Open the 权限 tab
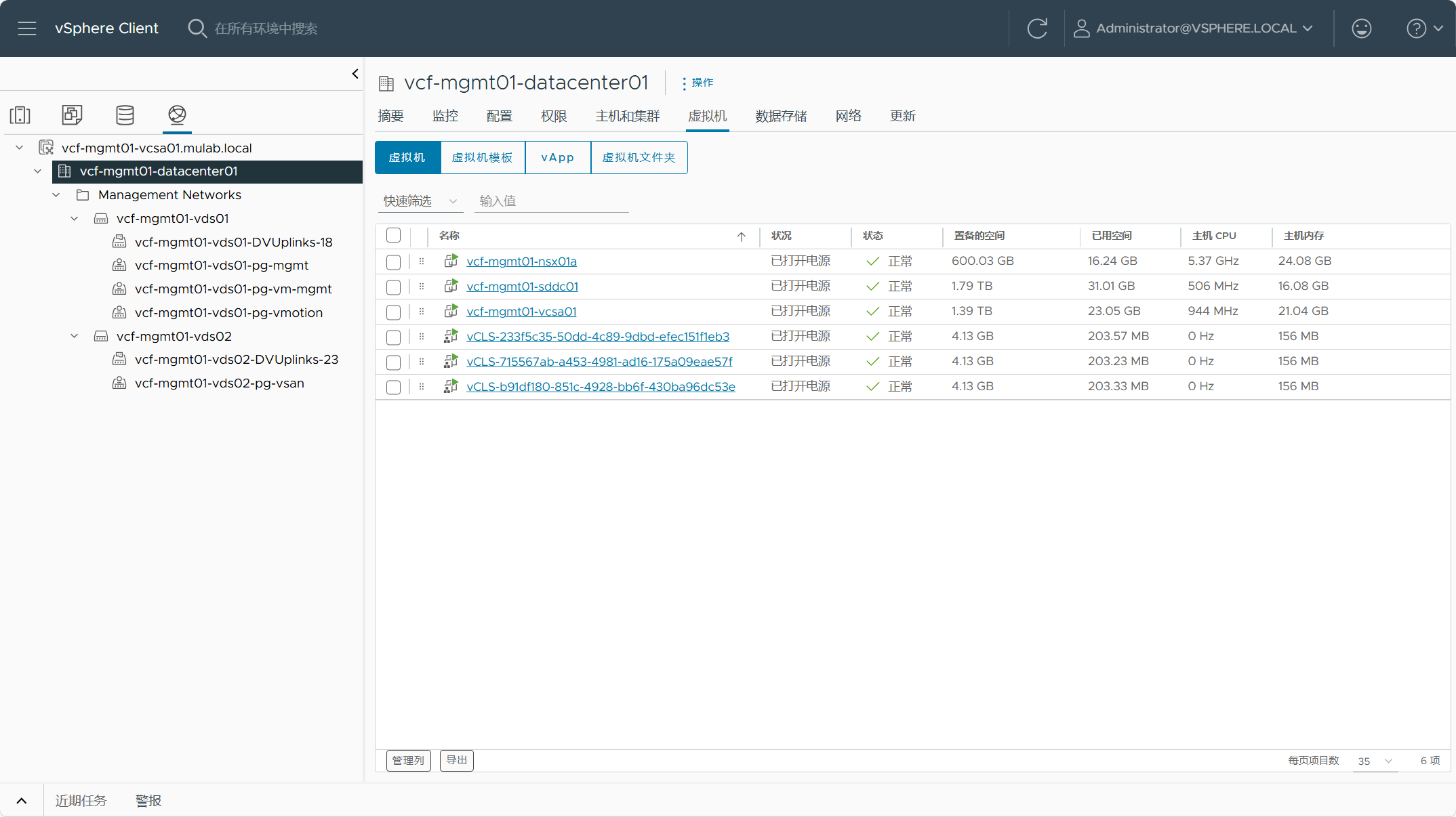1456x817 pixels. pyautogui.click(x=554, y=116)
